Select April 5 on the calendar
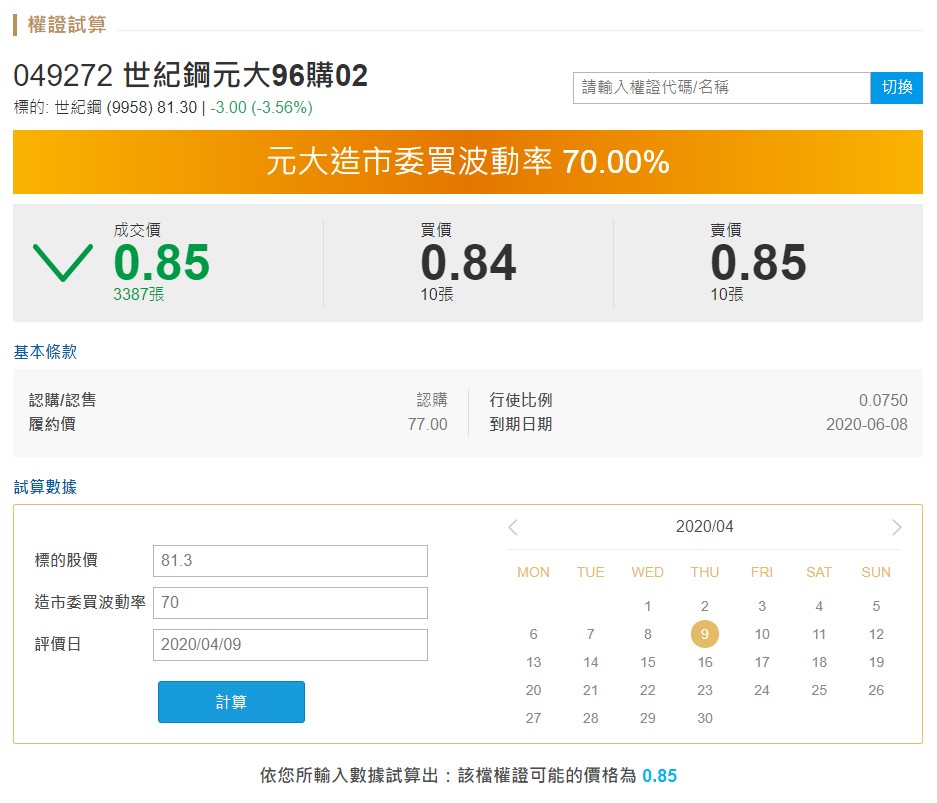This screenshot has width=937, height=803. click(x=876, y=606)
